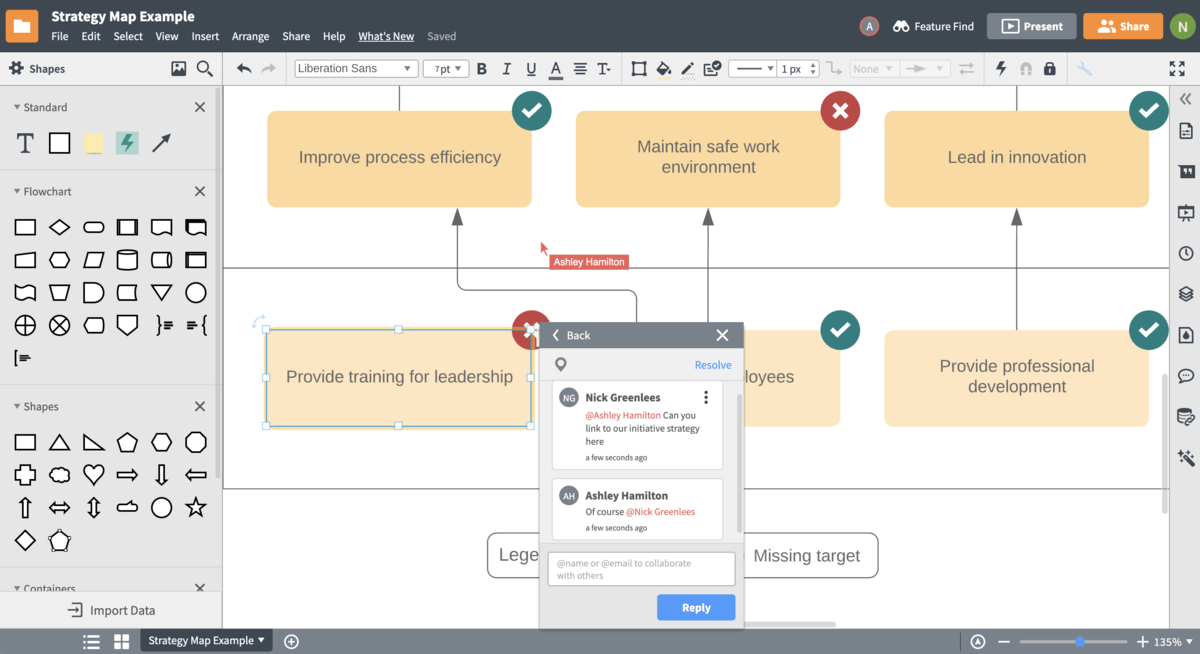
Task: Open the 7pt font size dropdown
Action: tap(445, 68)
